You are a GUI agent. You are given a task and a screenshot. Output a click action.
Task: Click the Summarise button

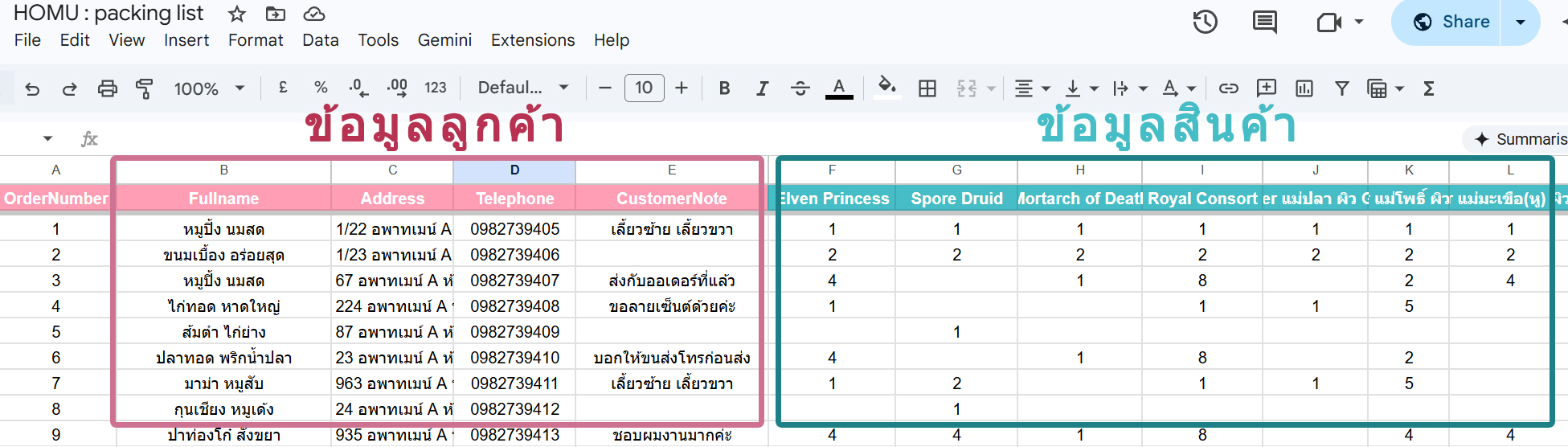coord(1519,139)
